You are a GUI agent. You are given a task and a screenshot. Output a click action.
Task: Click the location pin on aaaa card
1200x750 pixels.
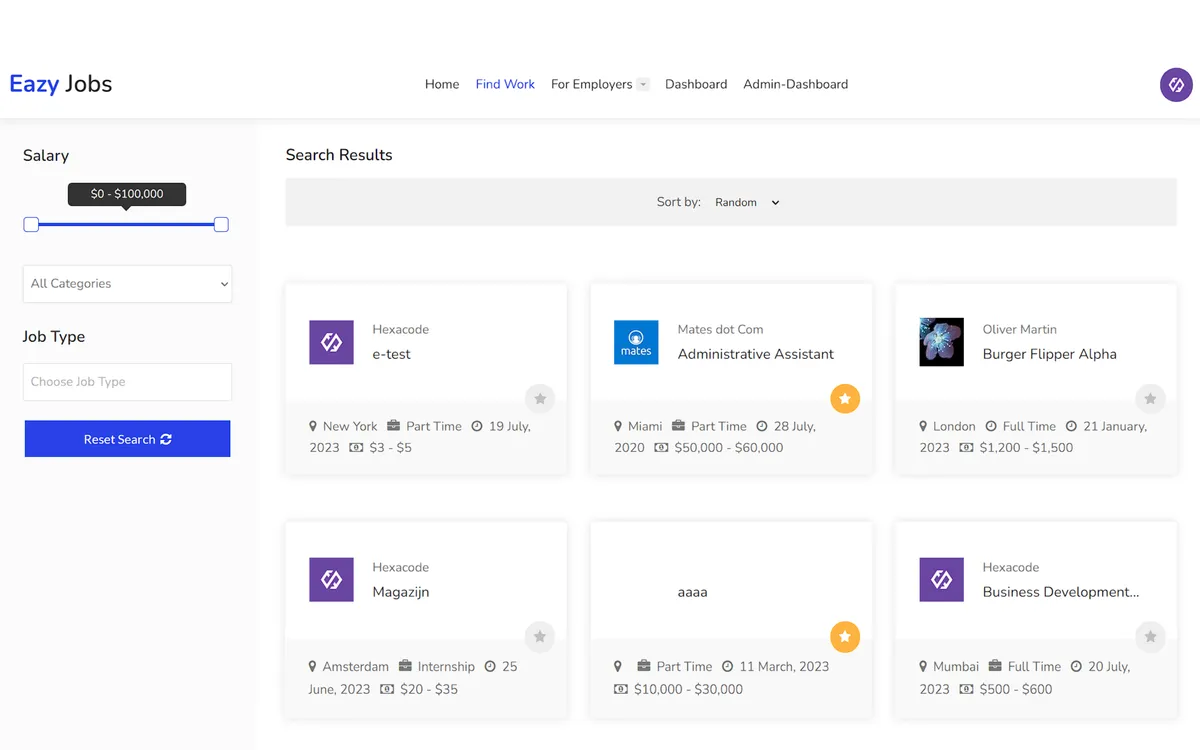coord(618,667)
